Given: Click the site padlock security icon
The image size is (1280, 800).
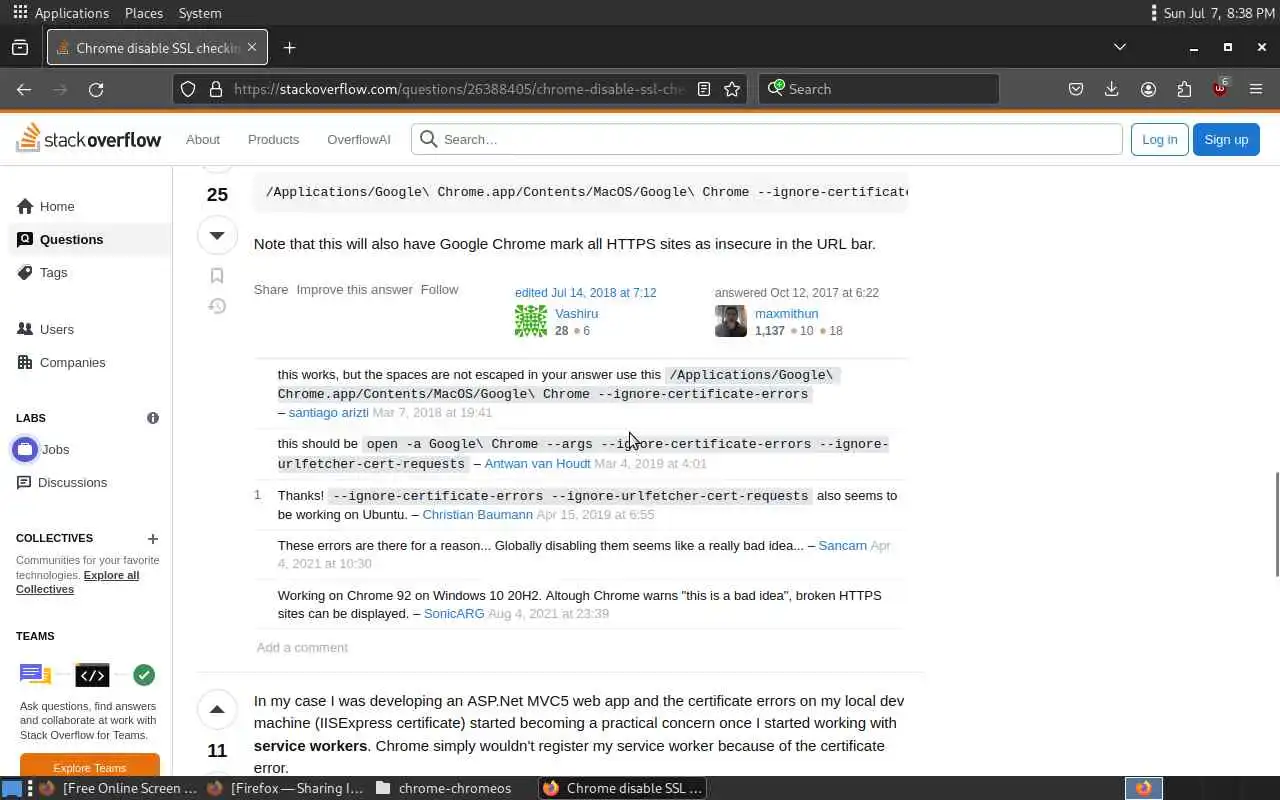Looking at the screenshot, I should pos(215,89).
